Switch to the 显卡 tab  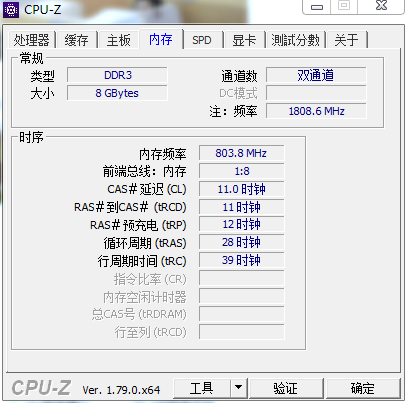[244, 40]
